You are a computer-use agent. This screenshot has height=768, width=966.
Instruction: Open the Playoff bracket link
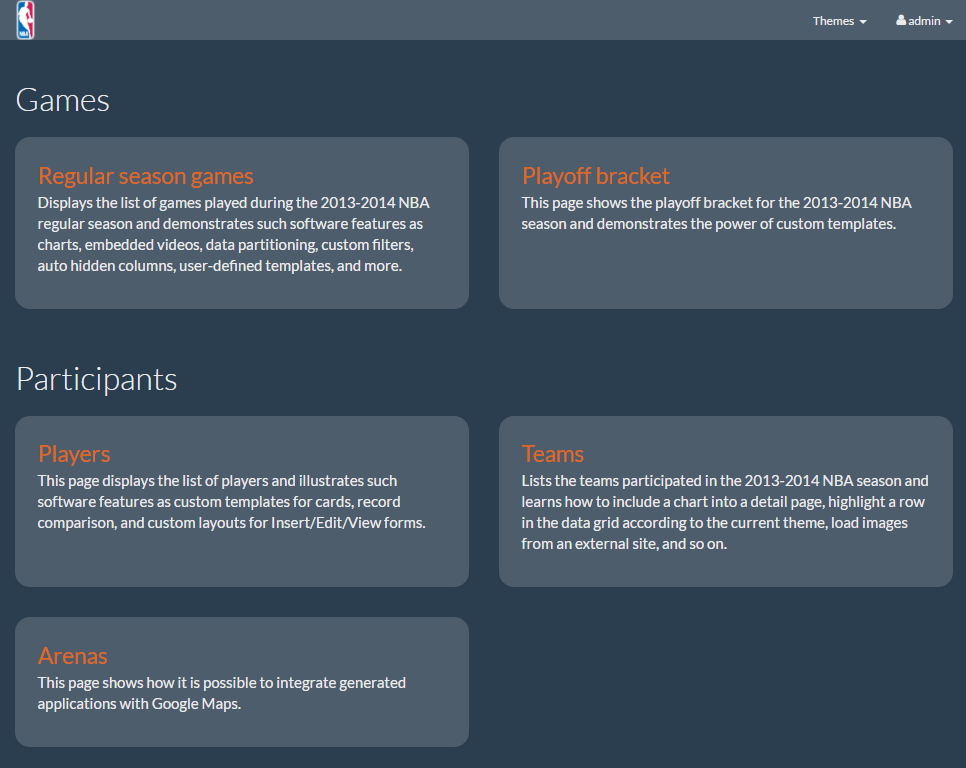pyautogui.click(x=596, y=176)
